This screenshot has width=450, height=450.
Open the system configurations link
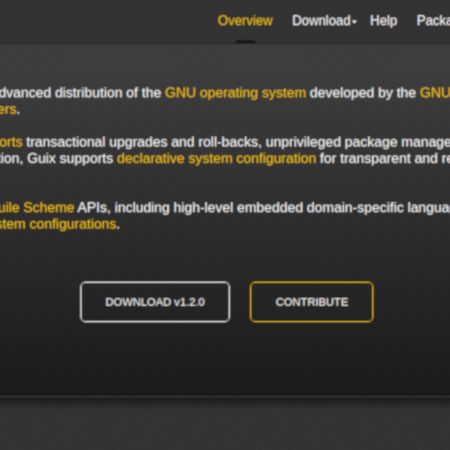[x=58, y=224]
